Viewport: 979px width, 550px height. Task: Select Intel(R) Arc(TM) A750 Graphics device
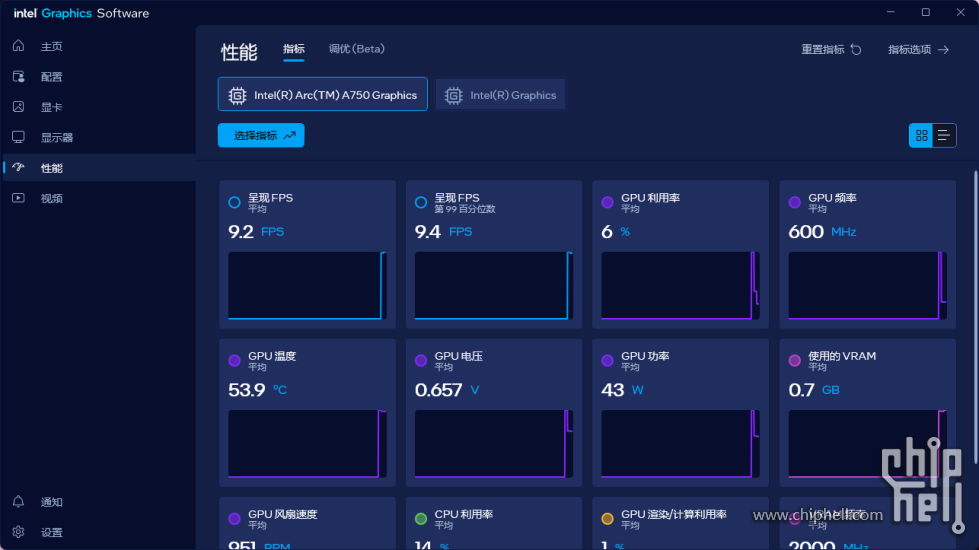(322, 94)
